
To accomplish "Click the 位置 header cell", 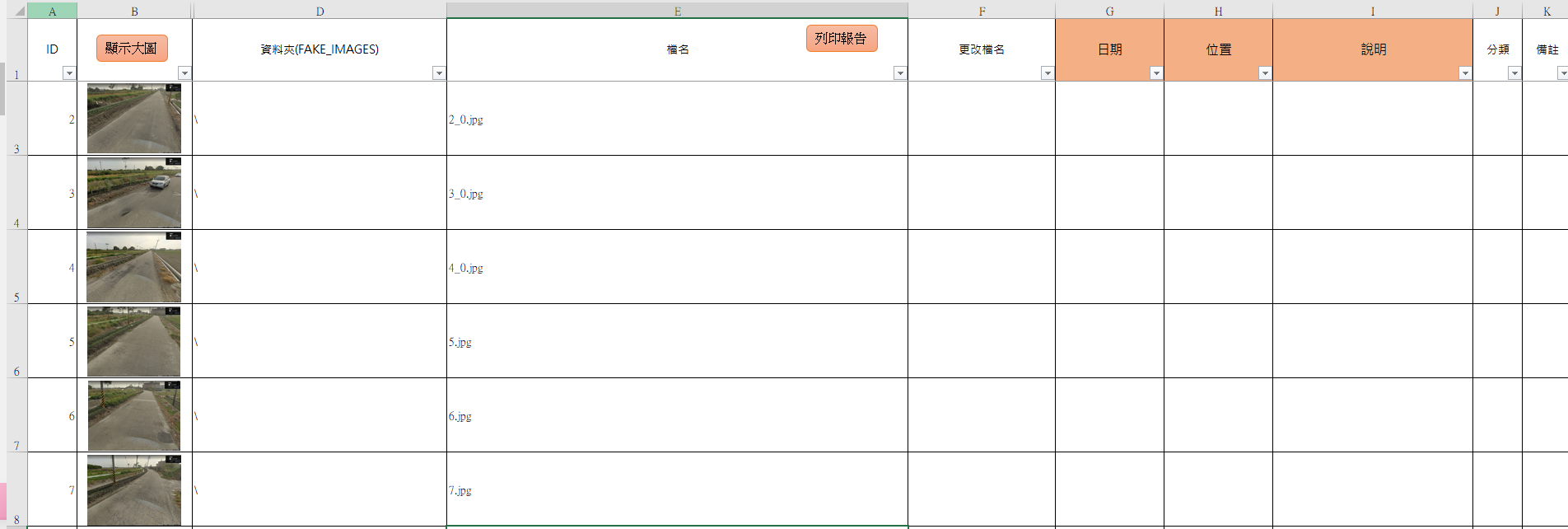I will 1218,49.
